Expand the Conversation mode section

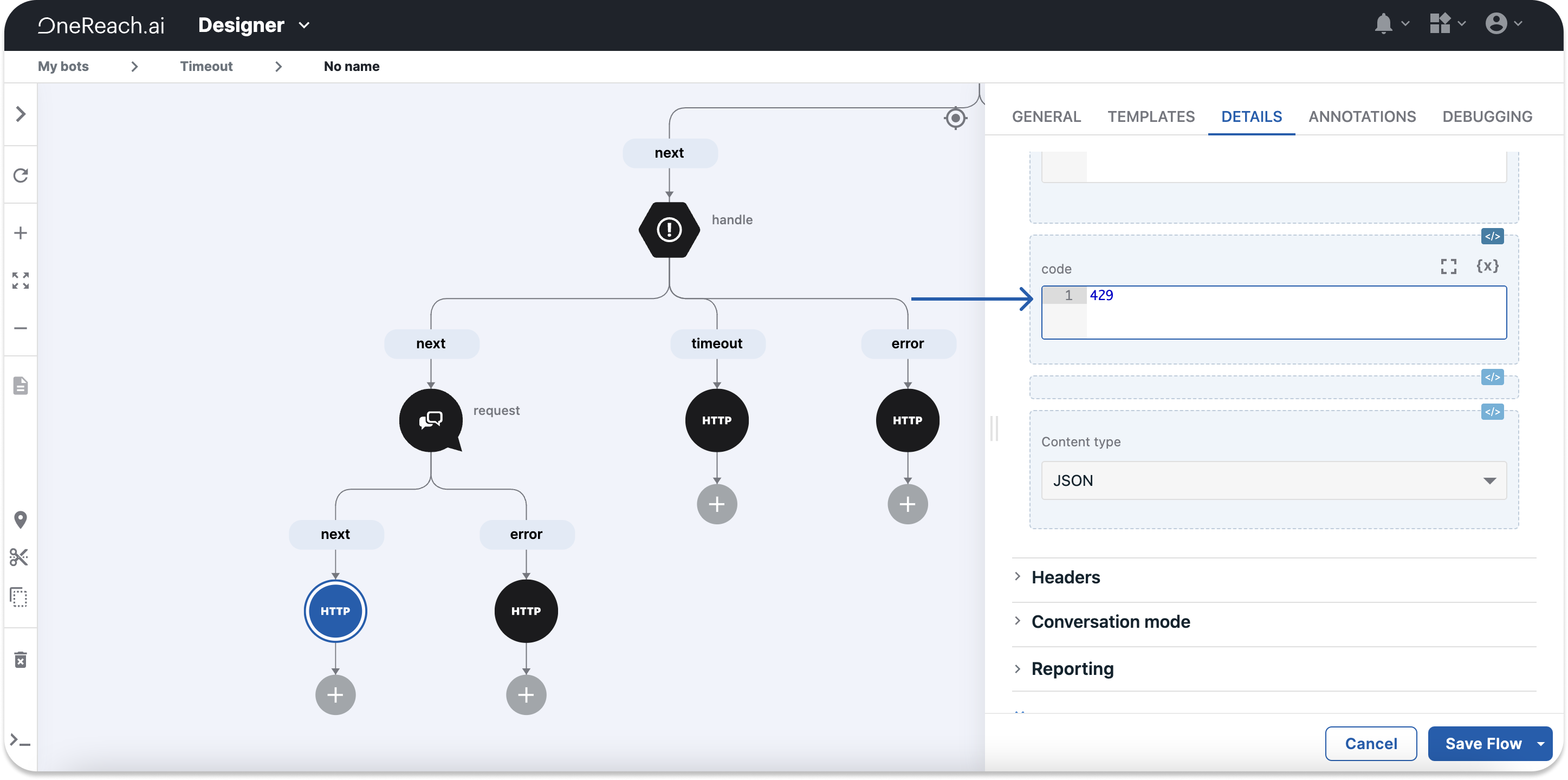click(1110, 622)
